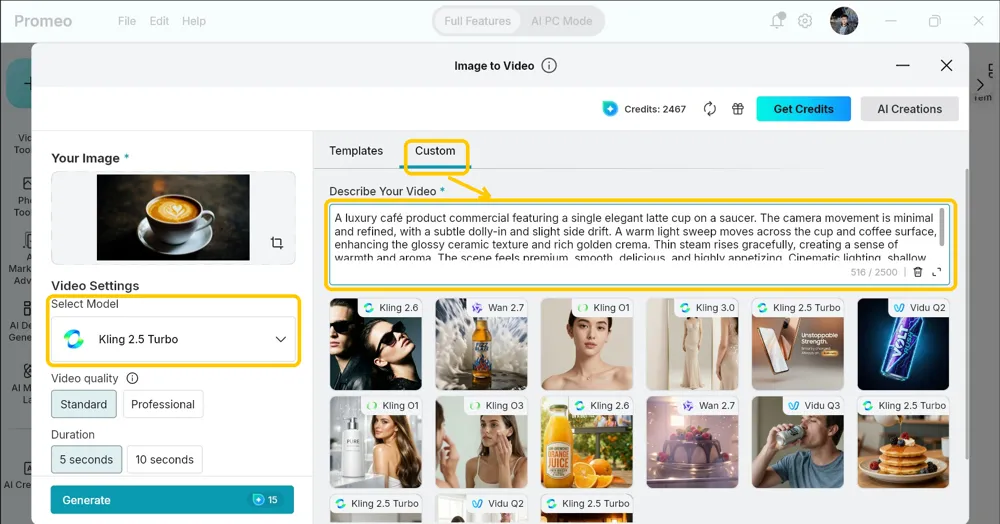Select the Vidu Q2 energy can template

click(x=903, y=344)
